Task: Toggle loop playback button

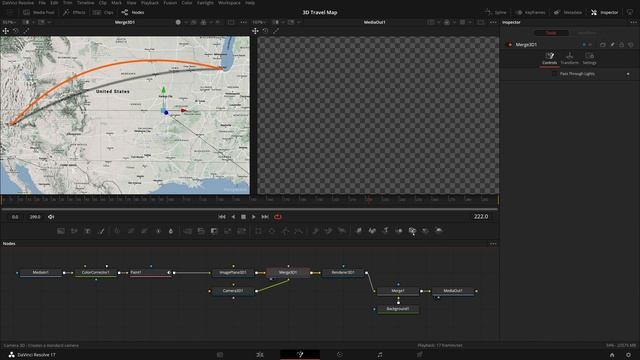Action: (278, 217)
